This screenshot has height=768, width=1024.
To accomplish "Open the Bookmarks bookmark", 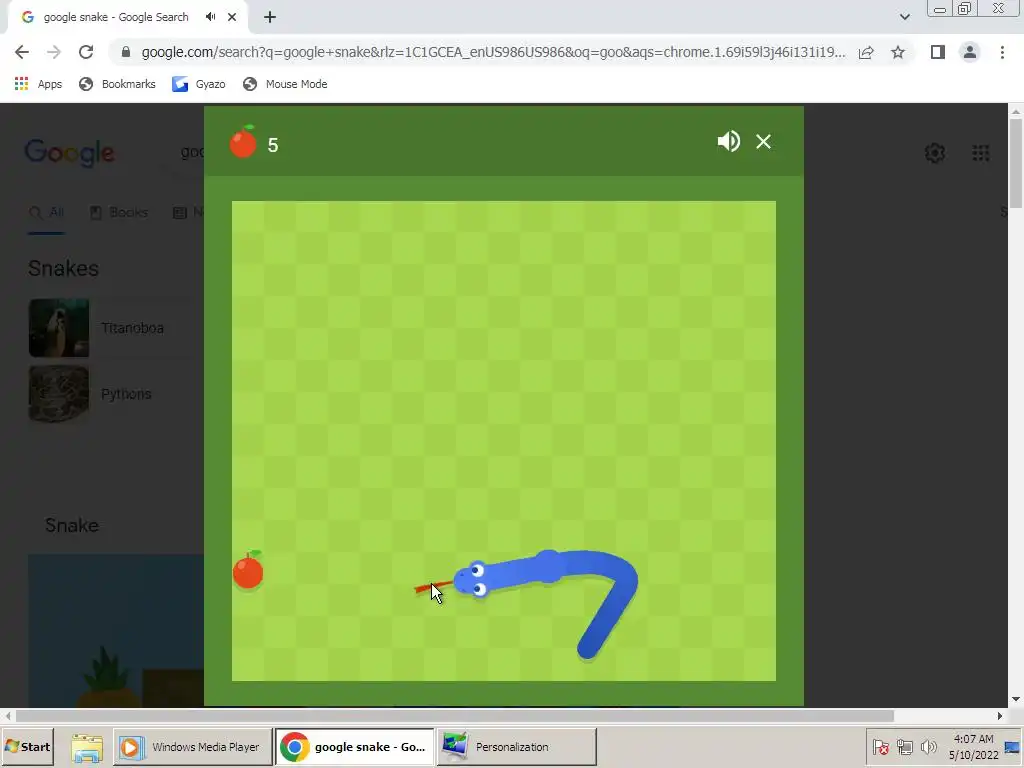I will (117, 84).
